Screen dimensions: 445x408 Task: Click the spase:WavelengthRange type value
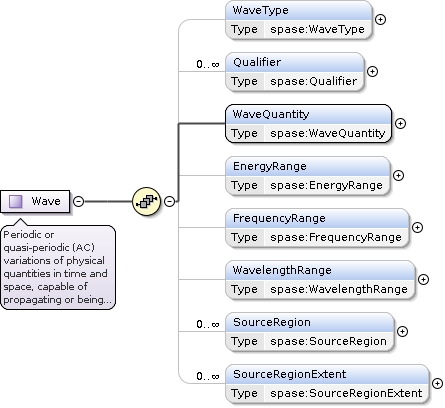click(x=339, y=289)
